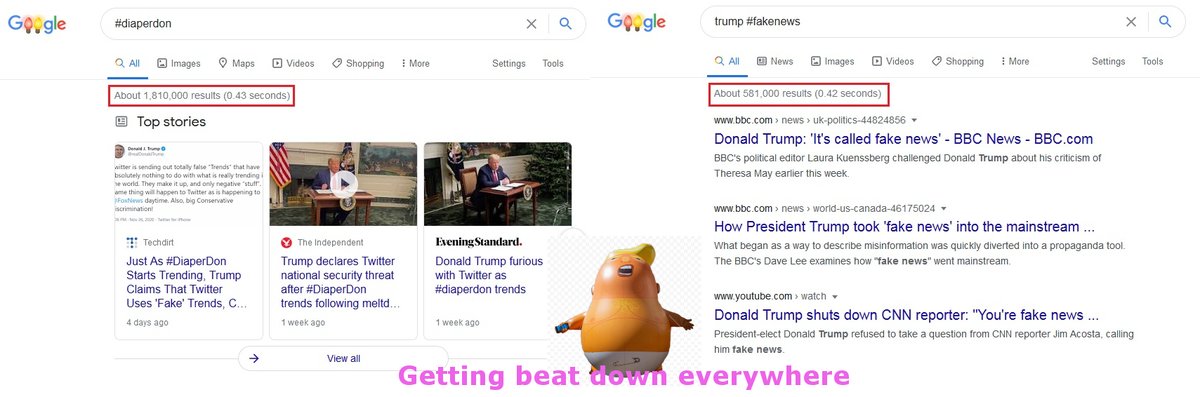Expand the More menu in the right search page
The width and height of the screenshot is (1200, 397).
click(x=1015, y=61)
